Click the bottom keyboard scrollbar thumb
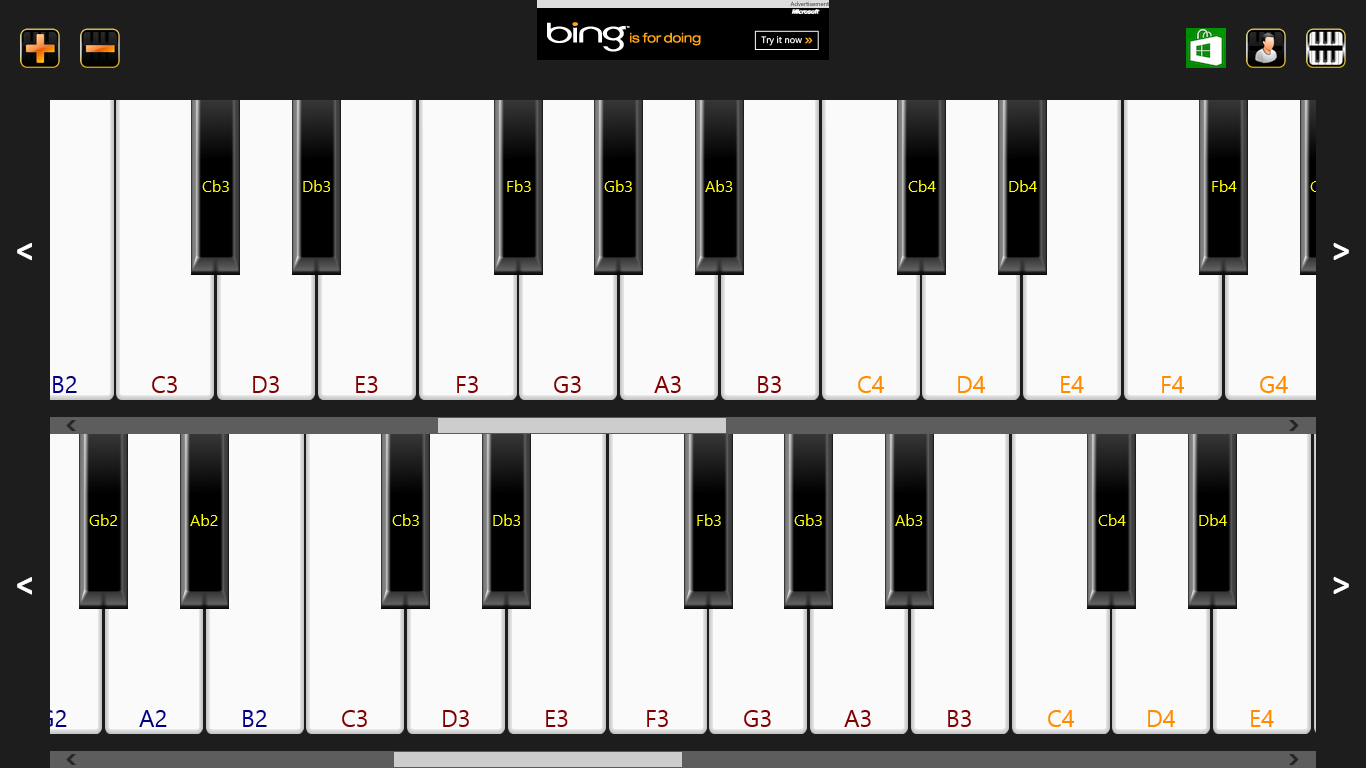This screenshot has width=1366, height=768. 538,759
